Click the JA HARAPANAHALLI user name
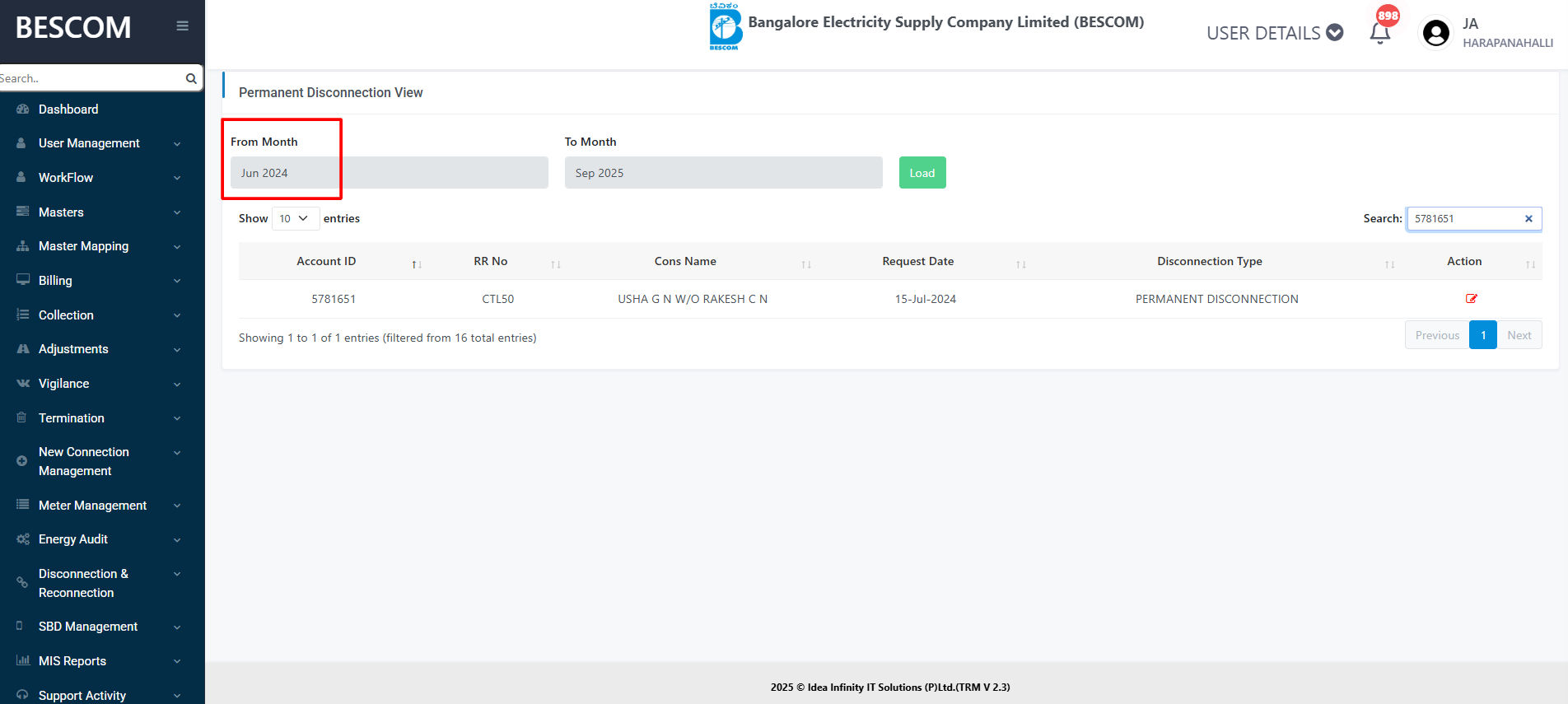Screen dimensions: 1568x704 point(1508,33)
